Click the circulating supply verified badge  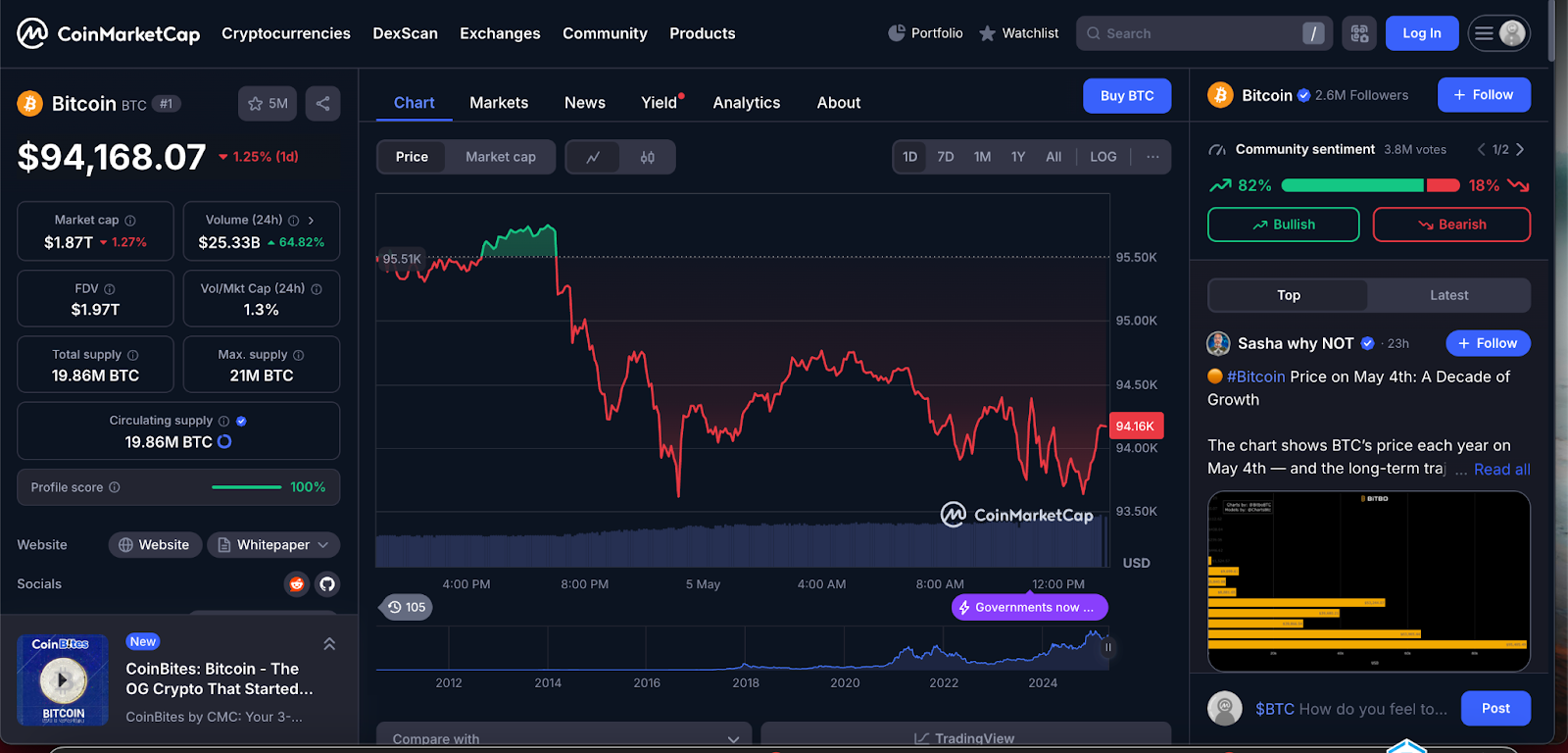[241, 421]
